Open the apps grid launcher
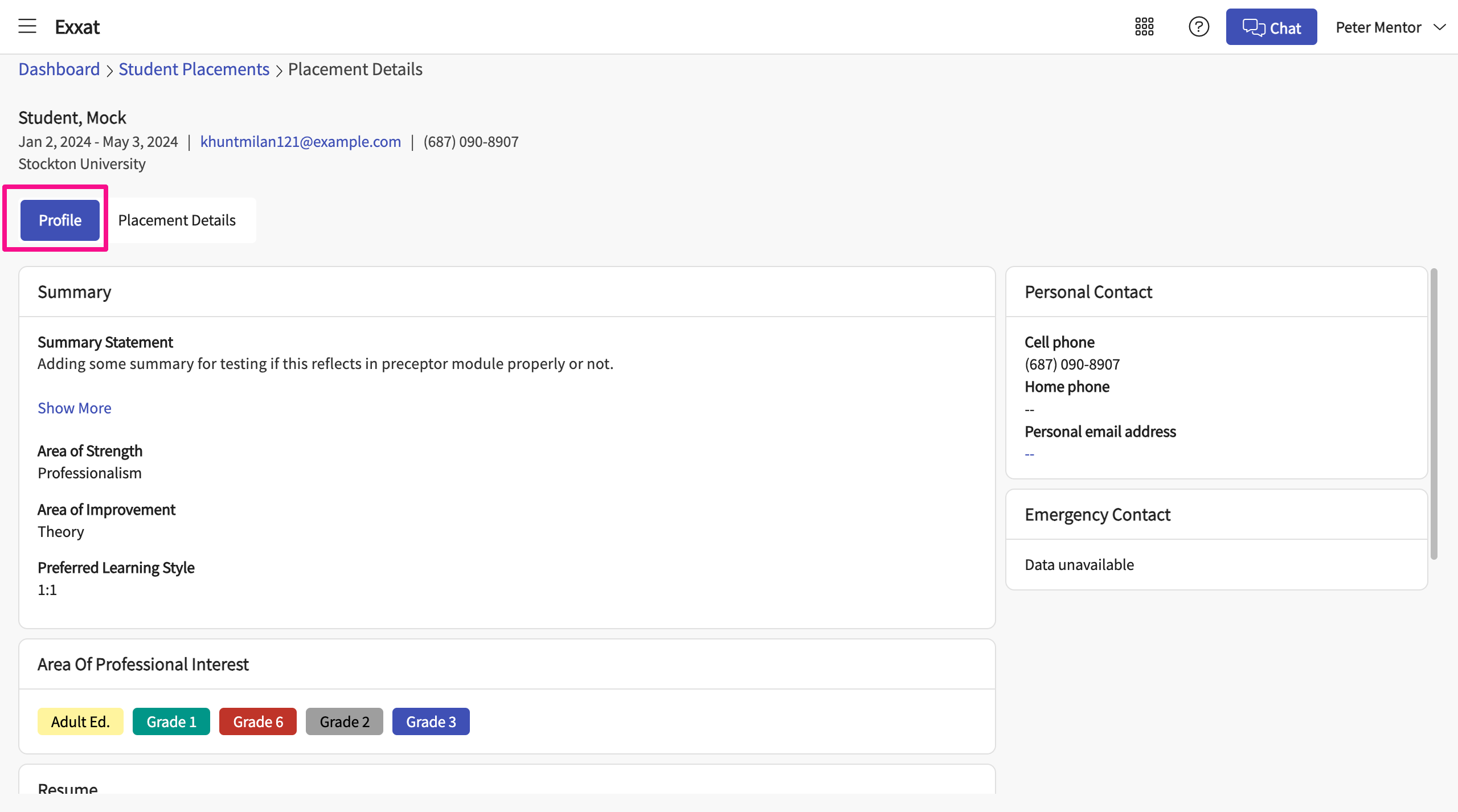 pyautogui.click(x=1144, y=27)
